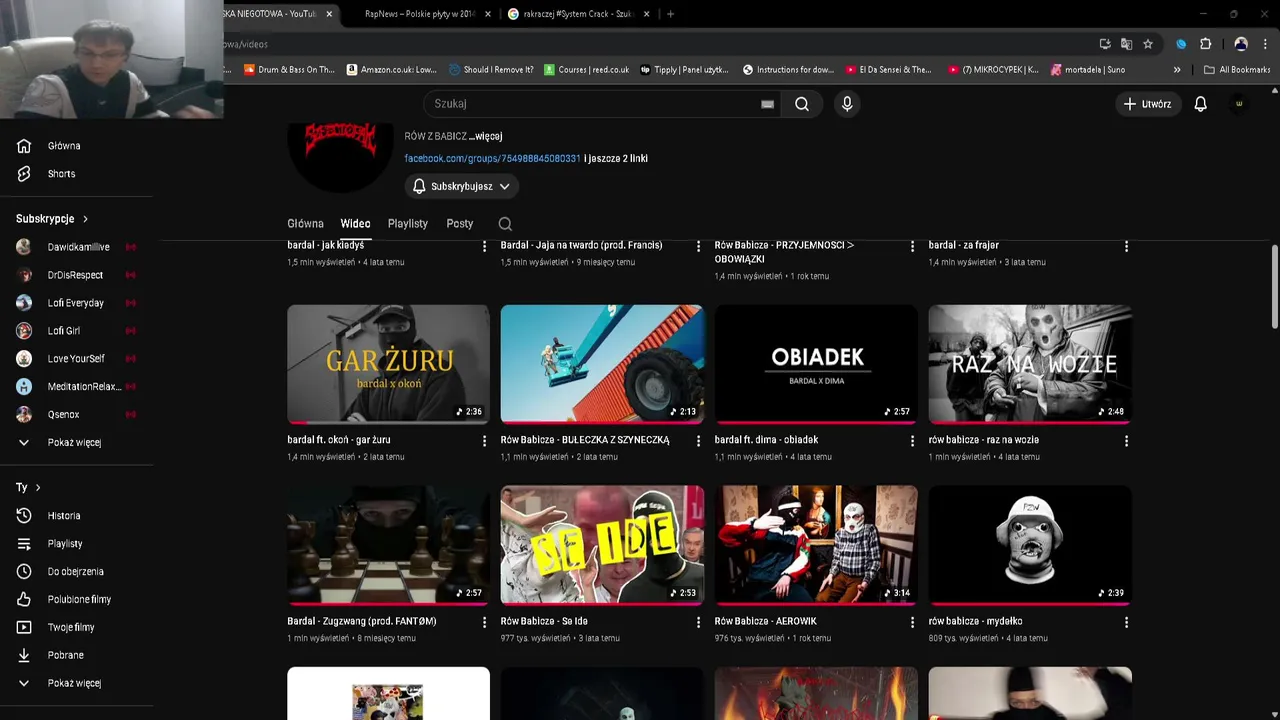The image size is (1280, 720).
Task: Open Amazon.co.uk bookmark
Action: [x=391, y=70]
